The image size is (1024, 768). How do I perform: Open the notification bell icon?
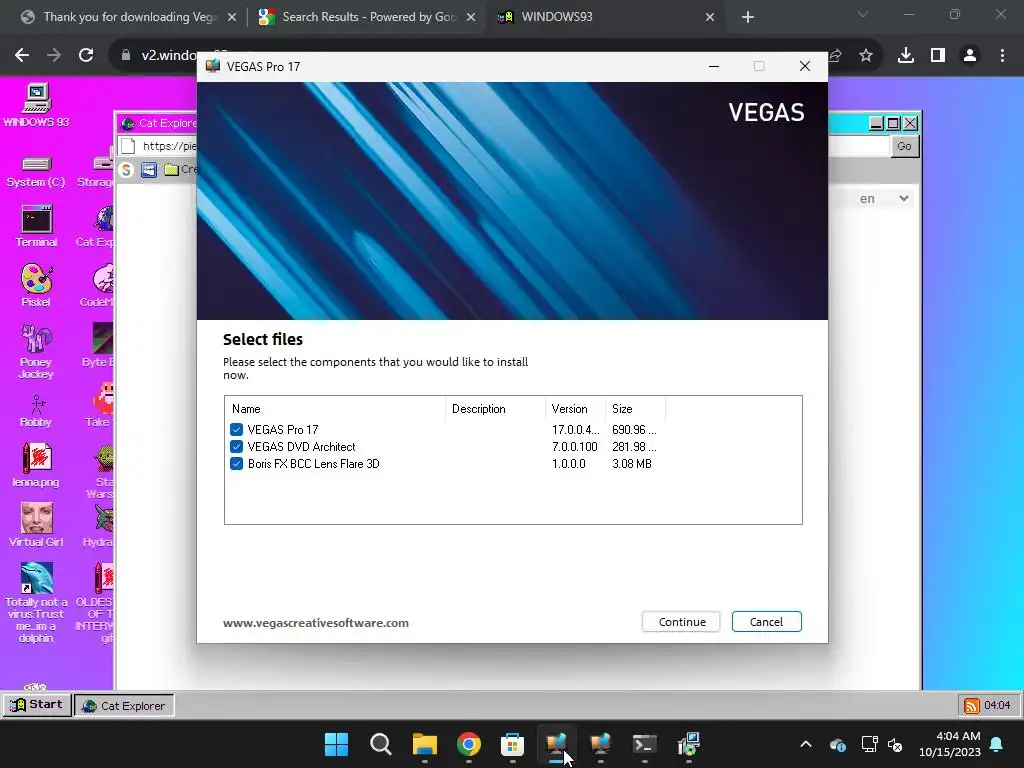tap(997, 744)
